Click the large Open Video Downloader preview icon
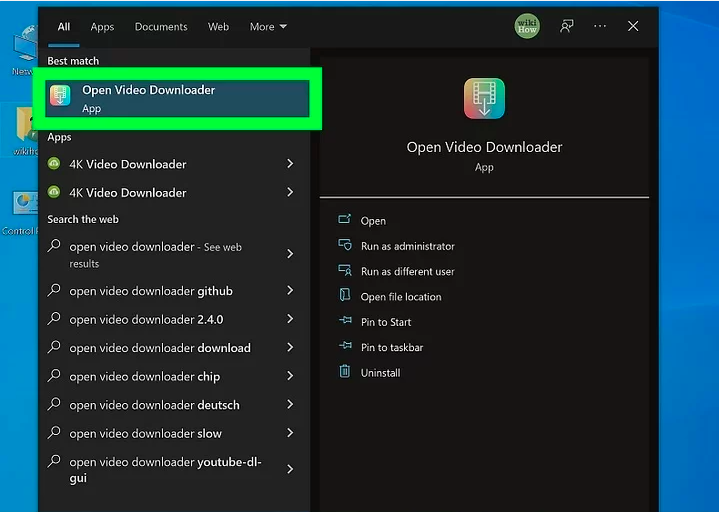 [x=484, y=99]
